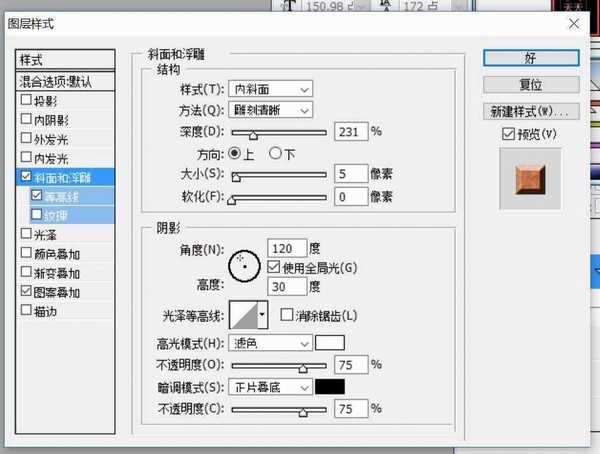This screenshot has width=600, height=454.
Task: Click the style preview thumbnail under 预览
Action: (x=530, y=180)
